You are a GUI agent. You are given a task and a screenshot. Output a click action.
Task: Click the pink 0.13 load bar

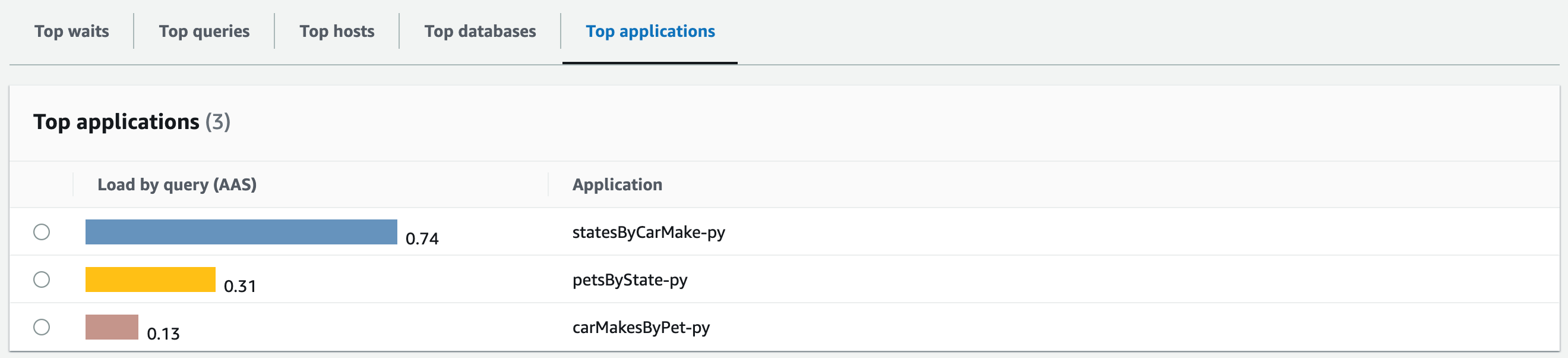click(112, 327)
